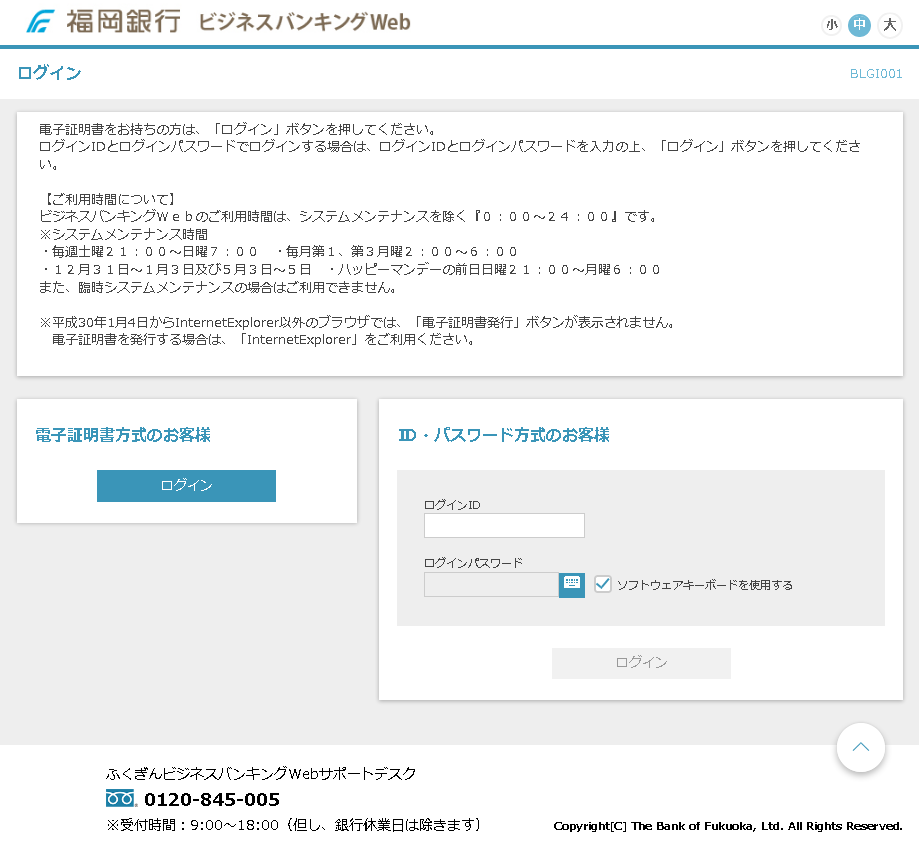The width and height of the screenshot is (919, 848).
Task: Focus the ログインパスワード input field
Action: (x=491, y=585)
